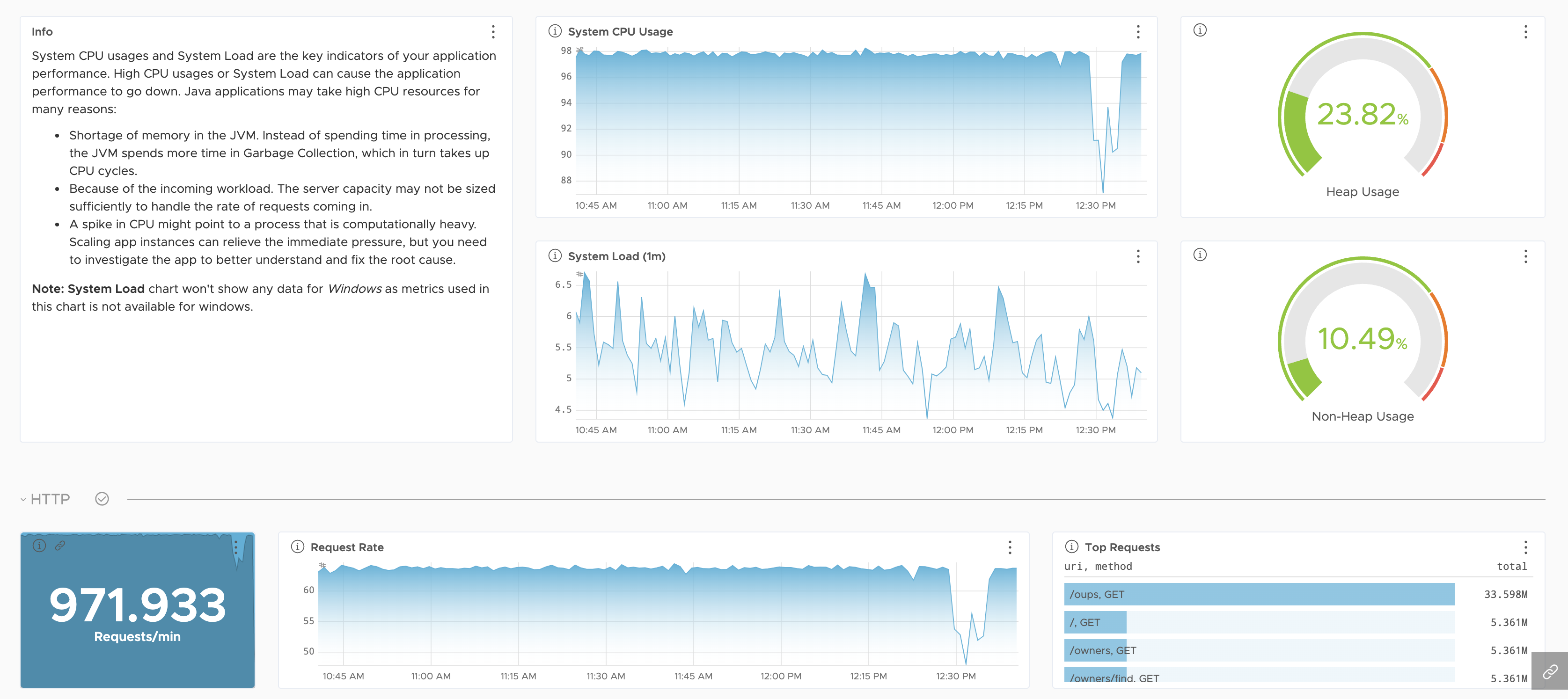
Task: Open the System CPU Usage overflow menu
Action: pos(1138,31)
